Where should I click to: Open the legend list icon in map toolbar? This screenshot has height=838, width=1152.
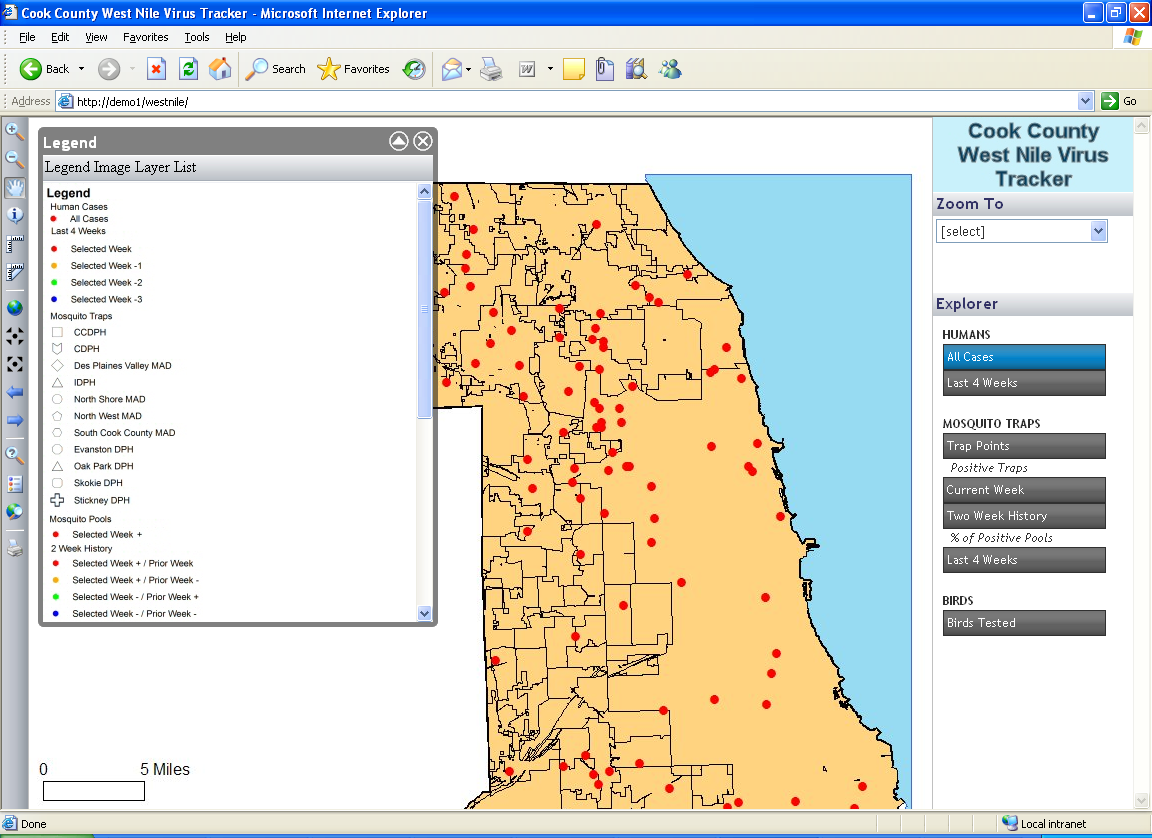(x=15, y=484)
